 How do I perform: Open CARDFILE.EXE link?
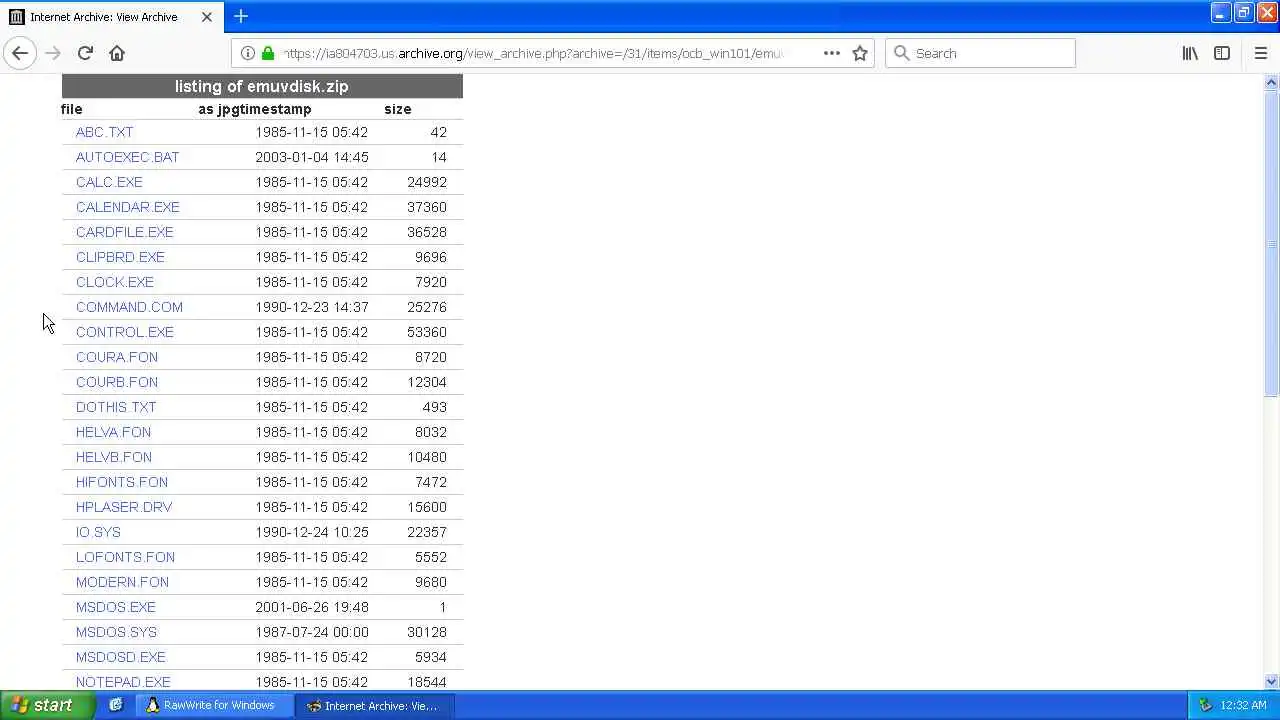[x=124, y=232]
